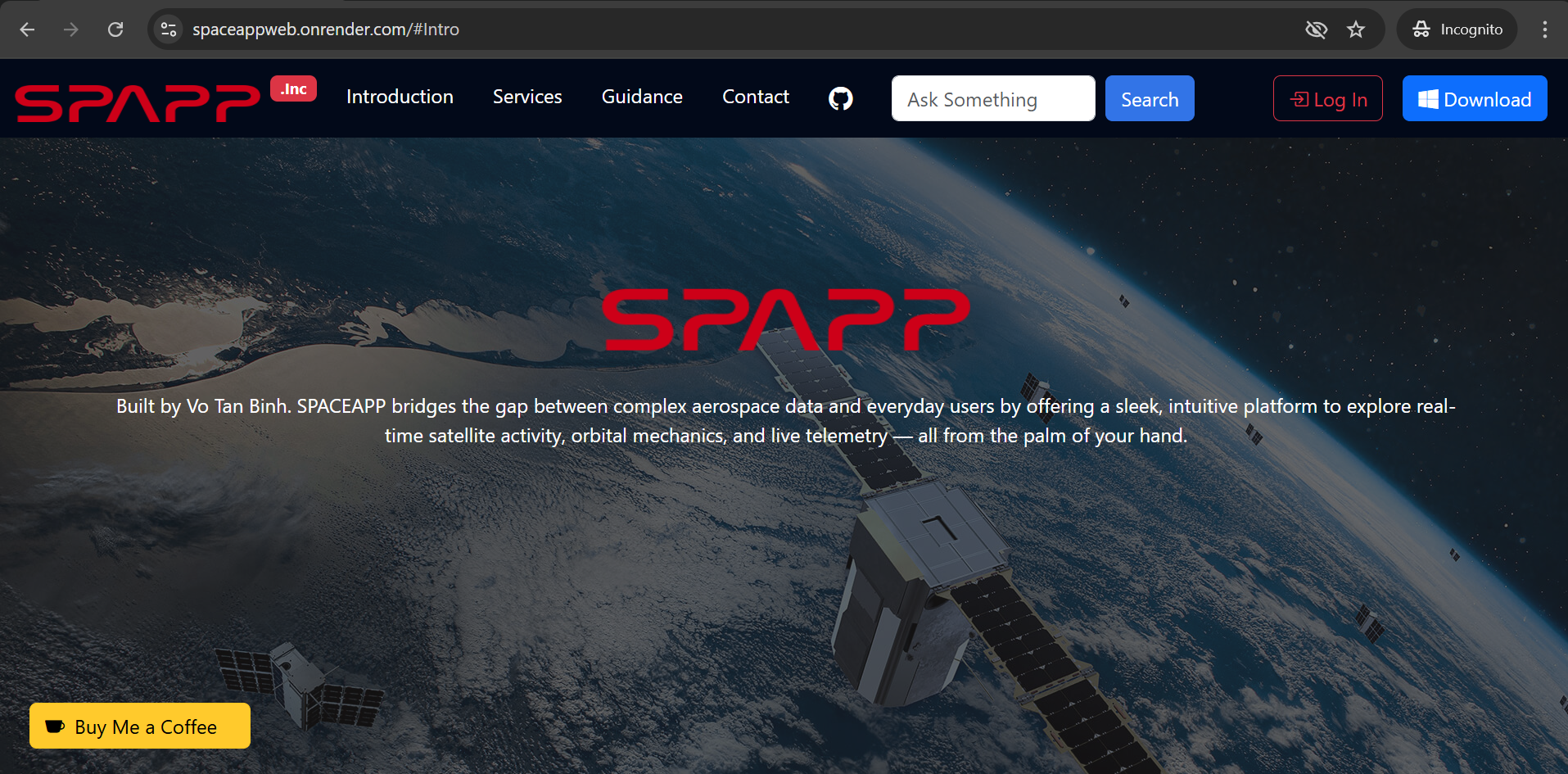Click the SPAPP logo in the navbar

[x=136, y=100]
